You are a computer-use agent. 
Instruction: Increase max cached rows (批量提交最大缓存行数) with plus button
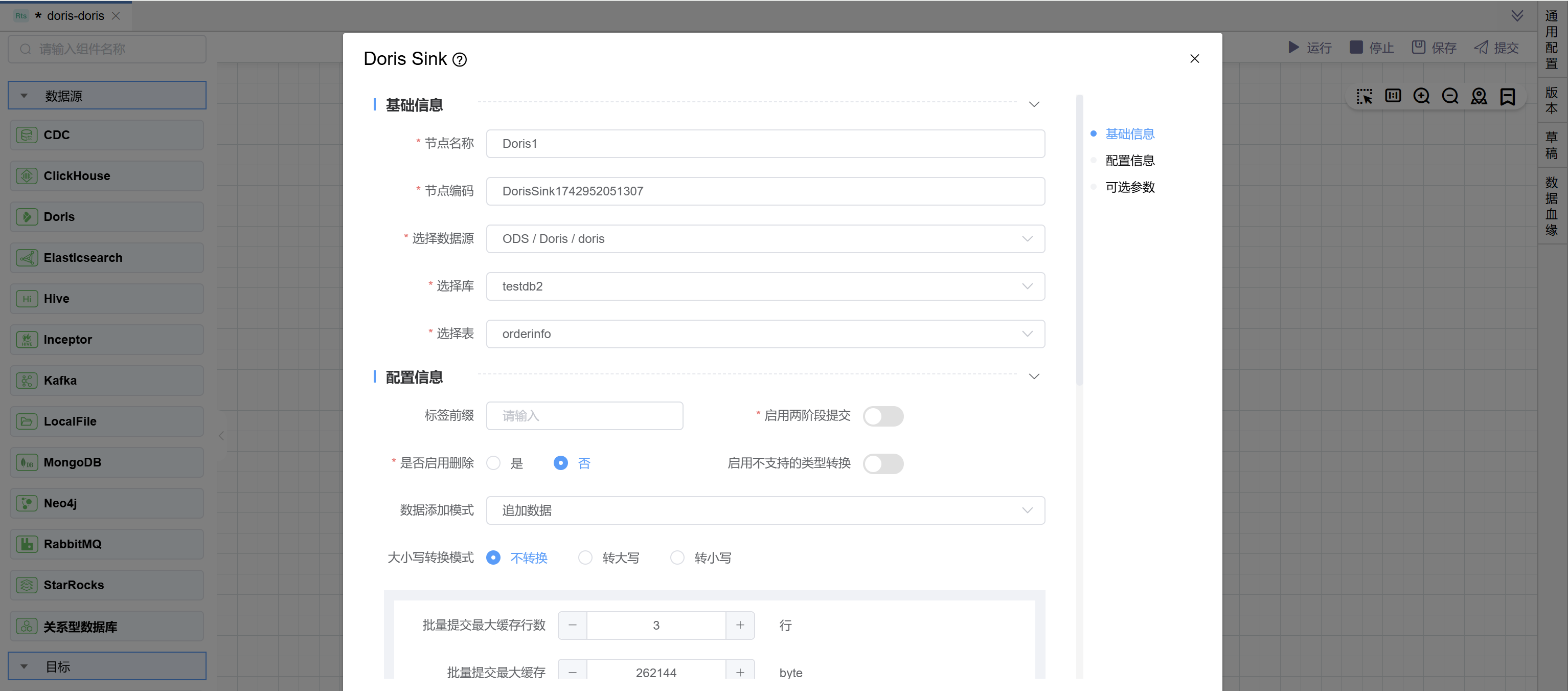740,625
